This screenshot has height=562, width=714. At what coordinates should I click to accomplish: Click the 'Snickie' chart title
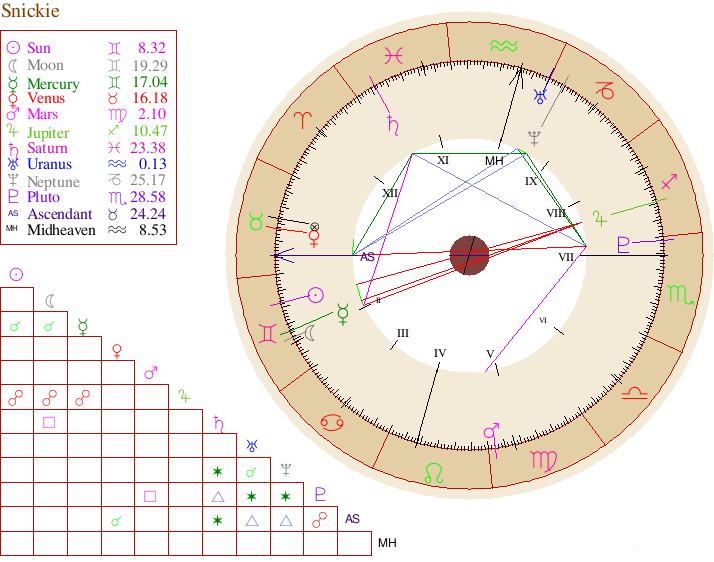(30, 10)
